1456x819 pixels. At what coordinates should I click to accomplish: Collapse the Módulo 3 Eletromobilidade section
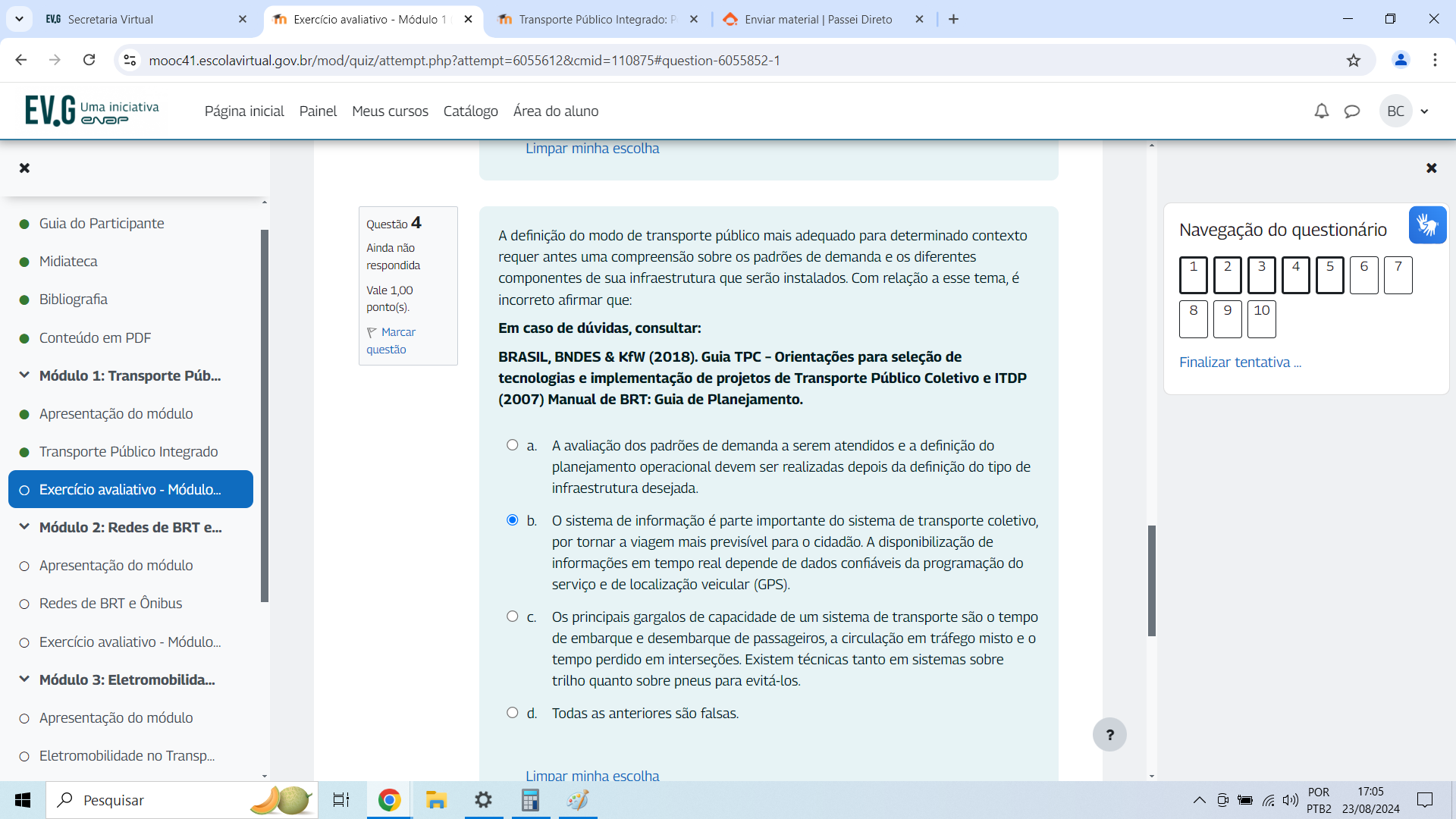[x=24, y=679]
